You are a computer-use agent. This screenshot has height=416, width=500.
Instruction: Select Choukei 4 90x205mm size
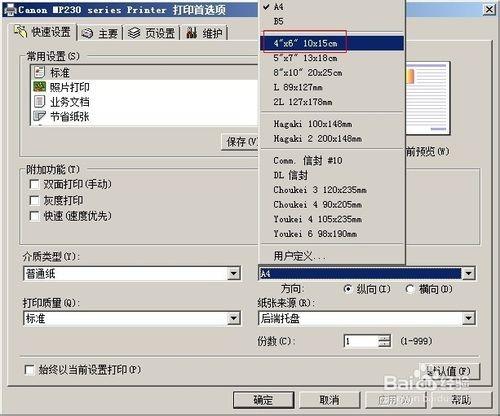tap(332, 204)
